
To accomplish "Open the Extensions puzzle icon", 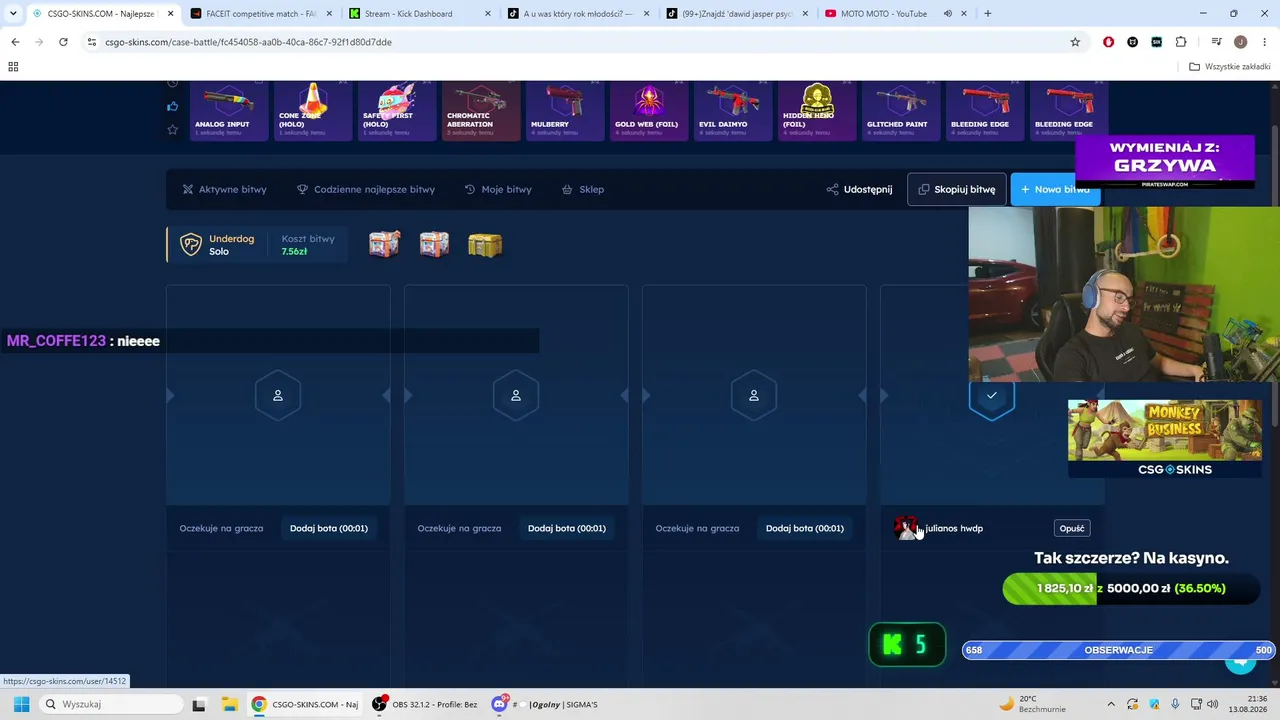I will click(x=1181, y=42).
